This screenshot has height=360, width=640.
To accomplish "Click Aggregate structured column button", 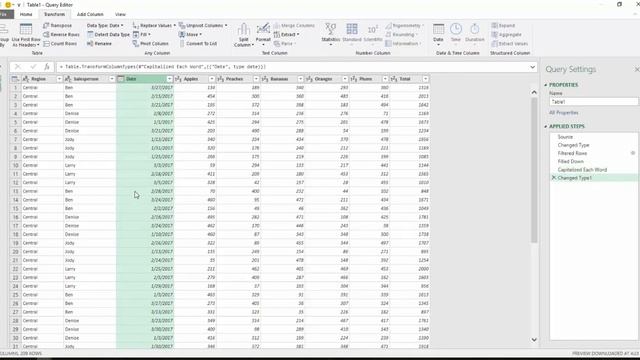I will pyautogui.click(x=507, y=35).
